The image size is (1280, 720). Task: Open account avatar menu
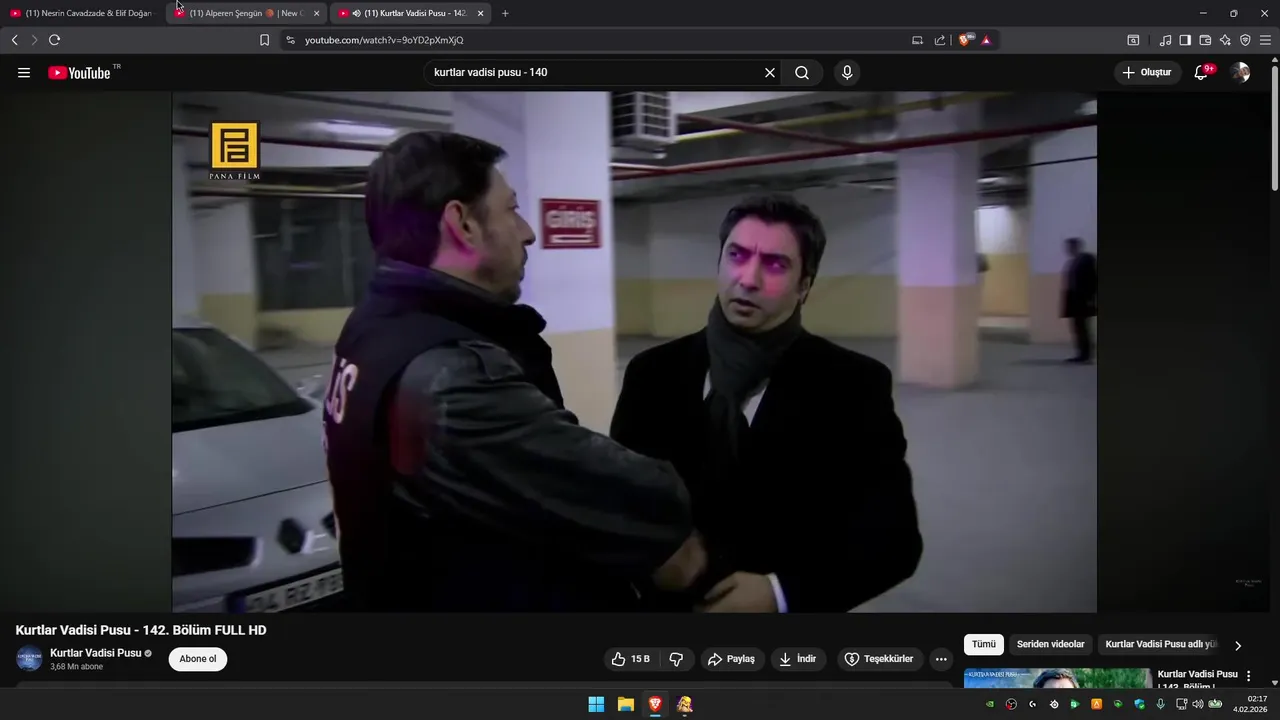1240,72
